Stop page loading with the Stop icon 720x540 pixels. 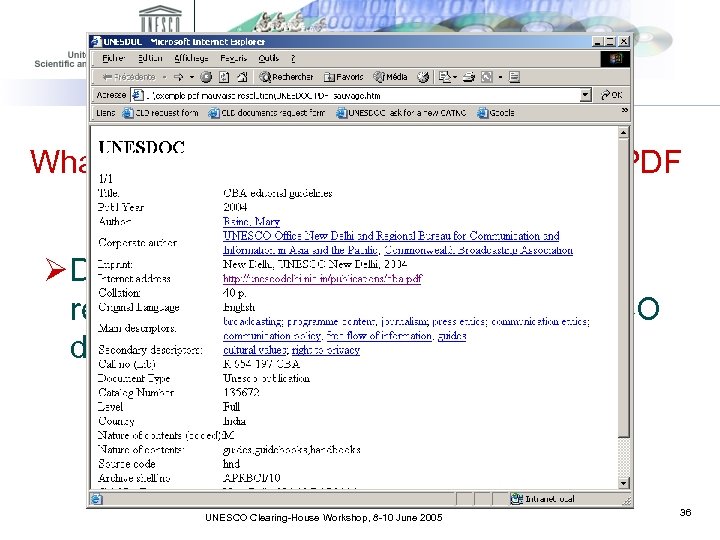pyautogui.click(x=206, y=77)
